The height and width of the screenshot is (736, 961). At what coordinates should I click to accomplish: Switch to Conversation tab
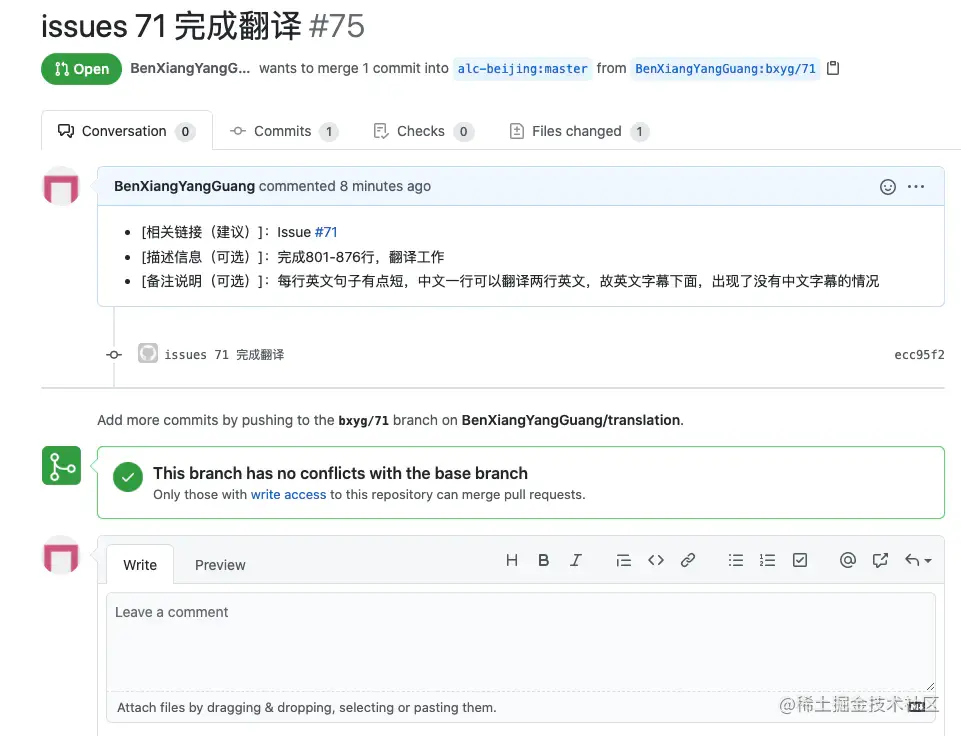127,131
